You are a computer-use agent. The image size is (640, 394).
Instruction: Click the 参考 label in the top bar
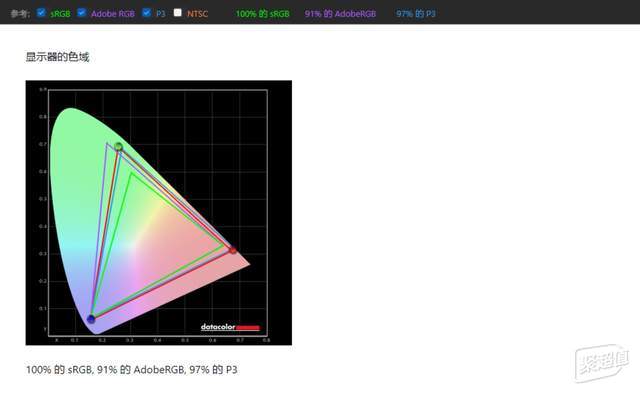click(20, 14)
